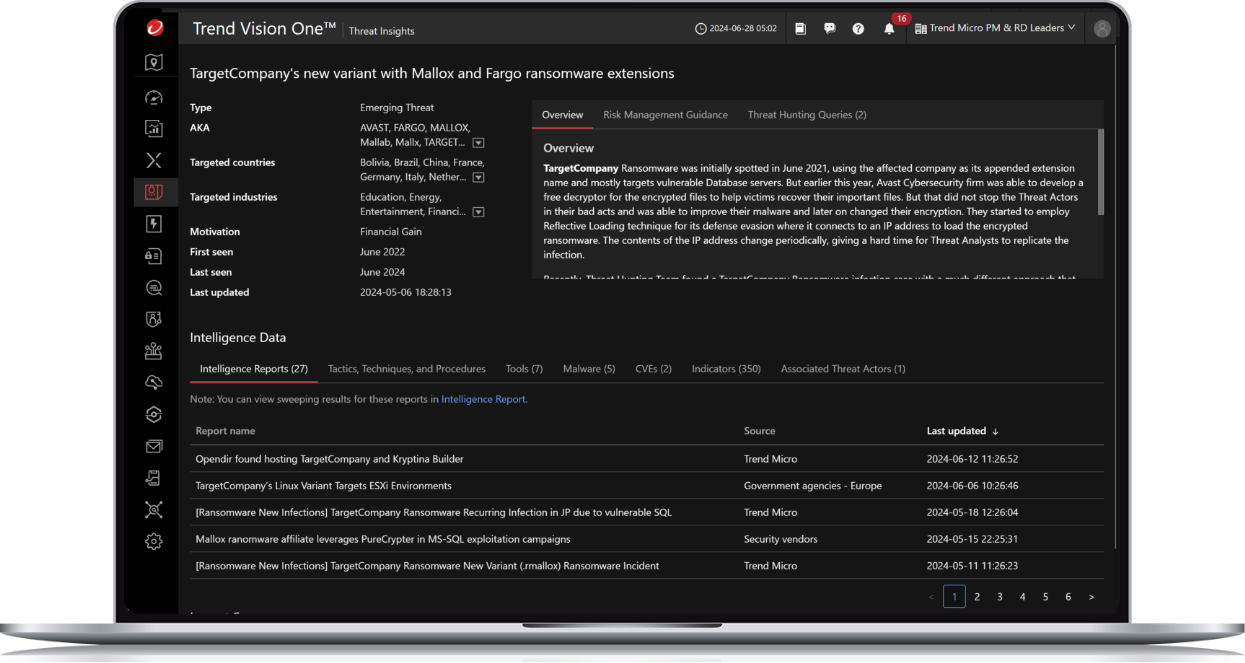Open the Trend Micro PM & RD Leaders dropdown
The height and width of the screenshot is (663, 1245).
click(995, 28)
